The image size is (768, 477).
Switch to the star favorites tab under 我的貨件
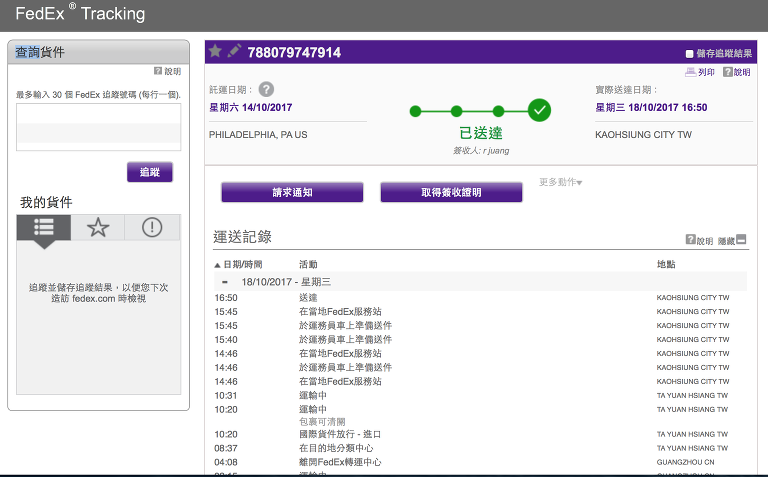[98, 228]
